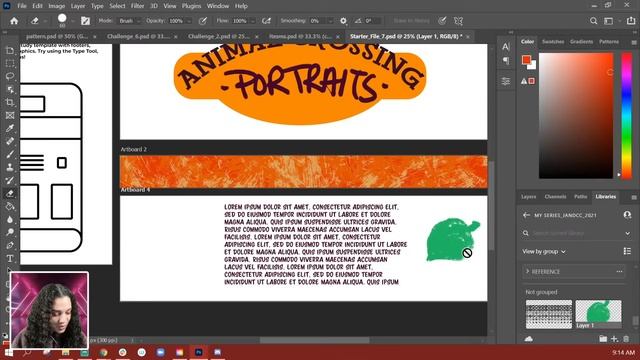Image resolution: width=640 pixels, height=360 pixels.
Task: Select the Pen tool
Action: point(10,245)
